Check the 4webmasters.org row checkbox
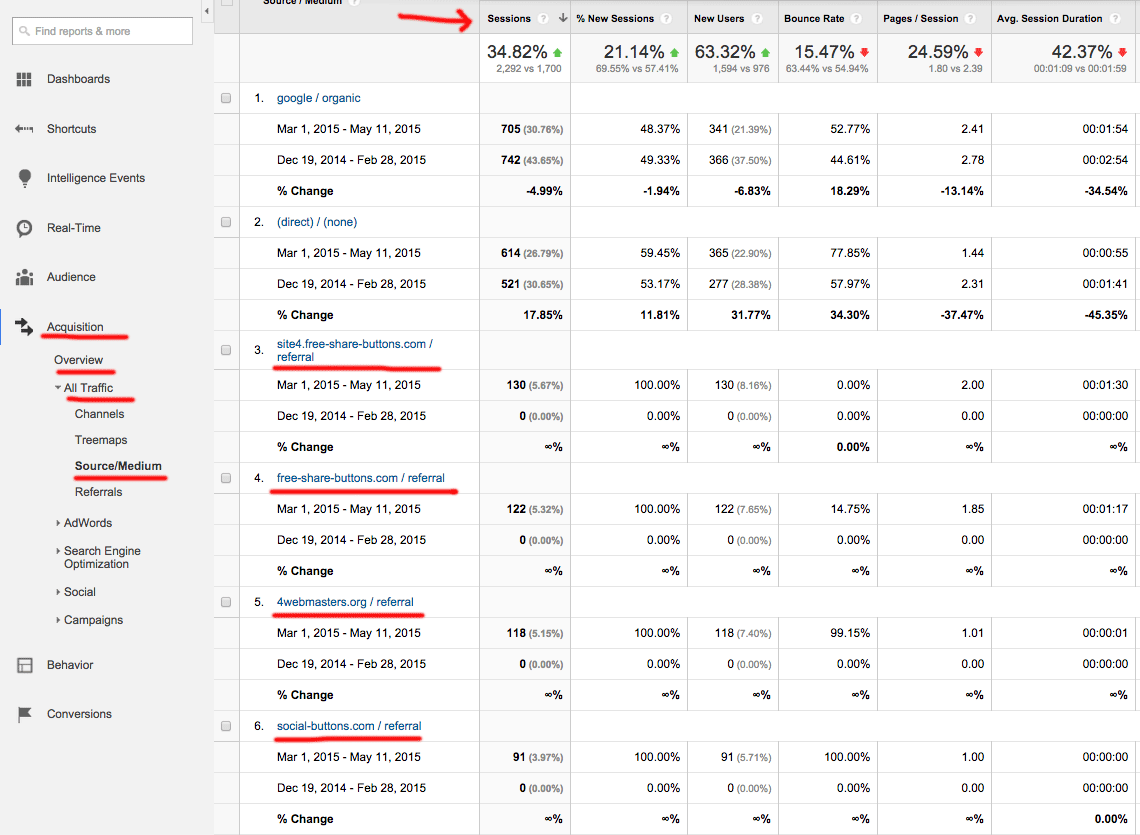The height and width of the screenshot is (835, 1140). pyautogui.click(x=226, y=602)
